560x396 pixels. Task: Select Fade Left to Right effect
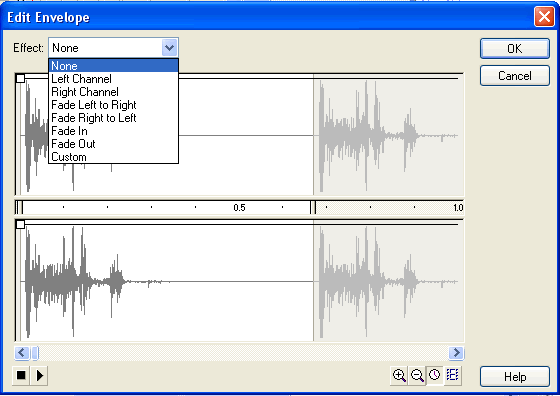click(x=113, y=105)
